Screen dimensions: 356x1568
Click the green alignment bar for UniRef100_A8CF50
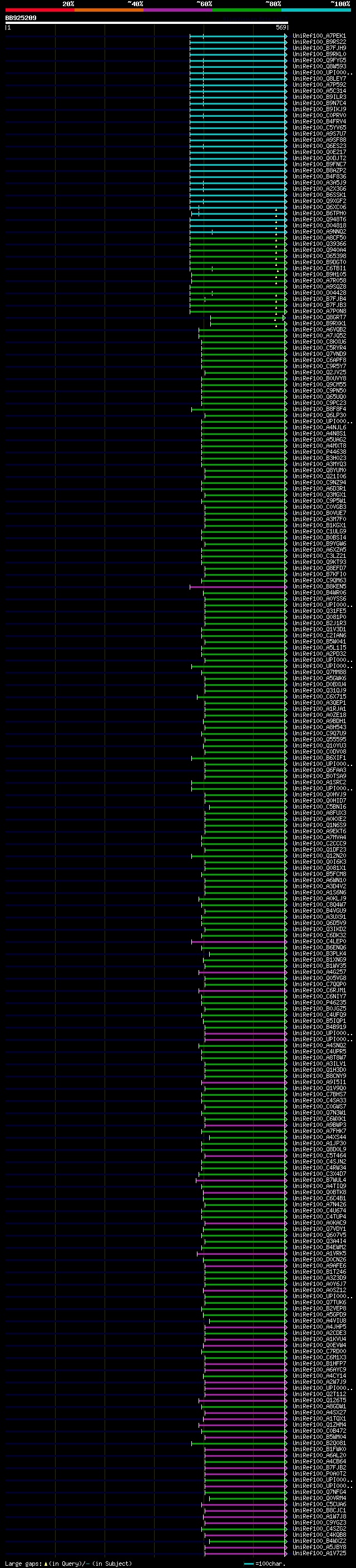(x=238, y=238)
